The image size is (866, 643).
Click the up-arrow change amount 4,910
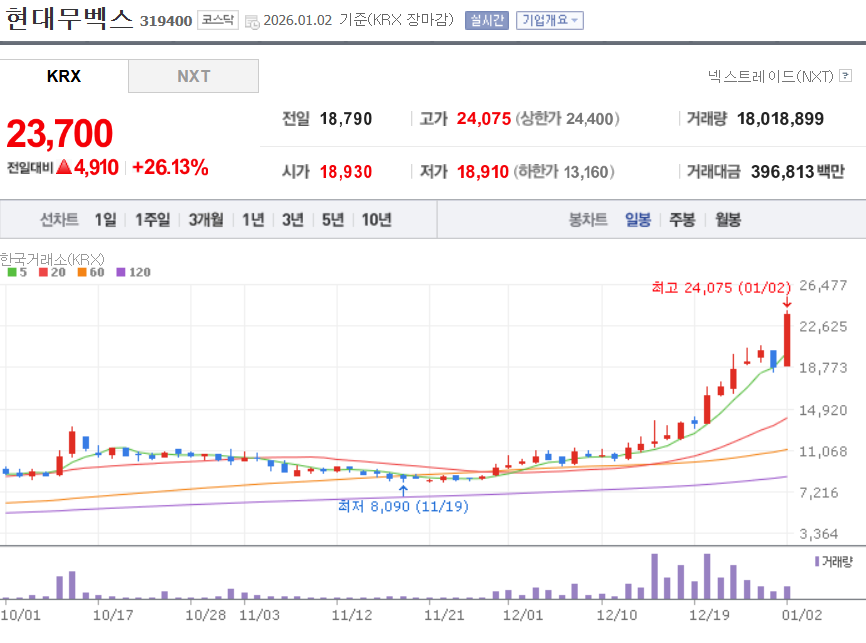coord(87,167)
